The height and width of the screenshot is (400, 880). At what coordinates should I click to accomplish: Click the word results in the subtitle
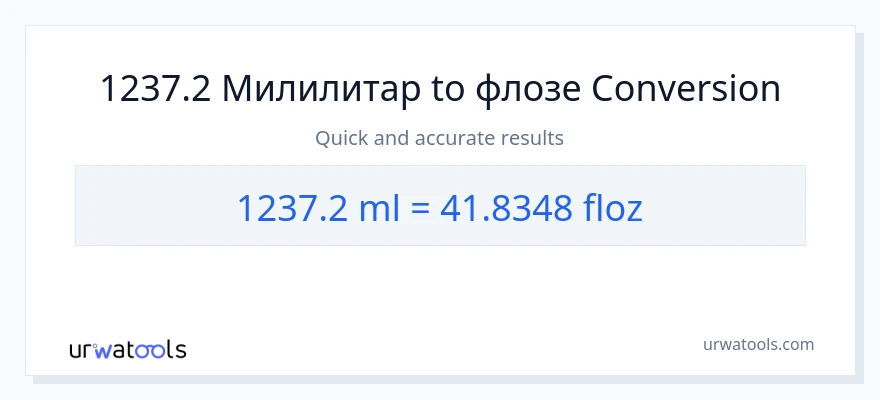coord(532,138)
